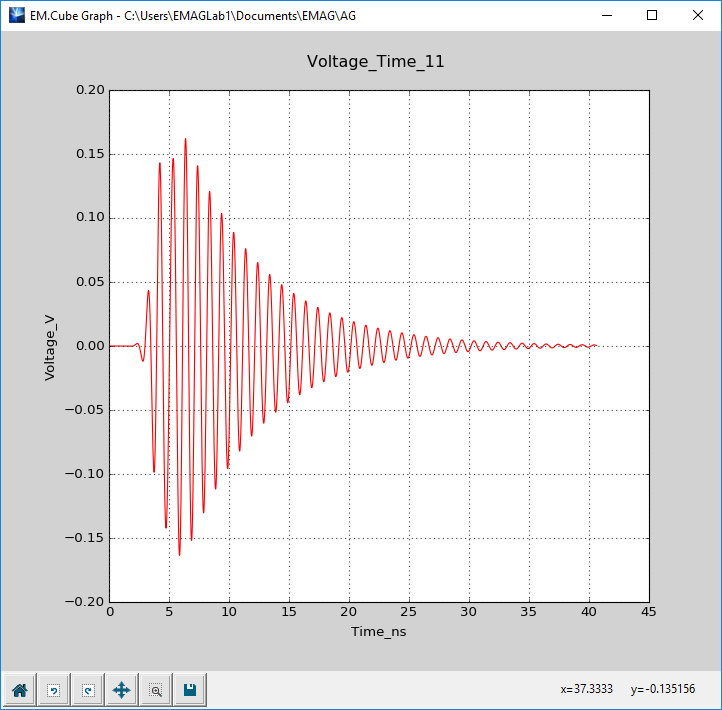This screenshot has height=710, width=722.
Task: Activate the Pan axes tool
Action: [x=122, y=690]
